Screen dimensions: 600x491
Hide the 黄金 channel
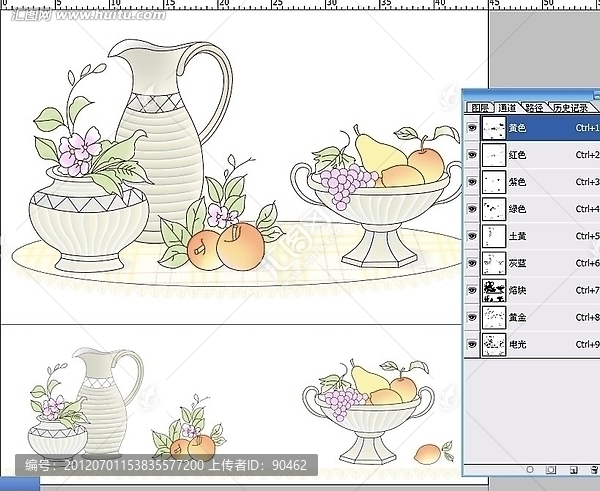tap(472, 318)
